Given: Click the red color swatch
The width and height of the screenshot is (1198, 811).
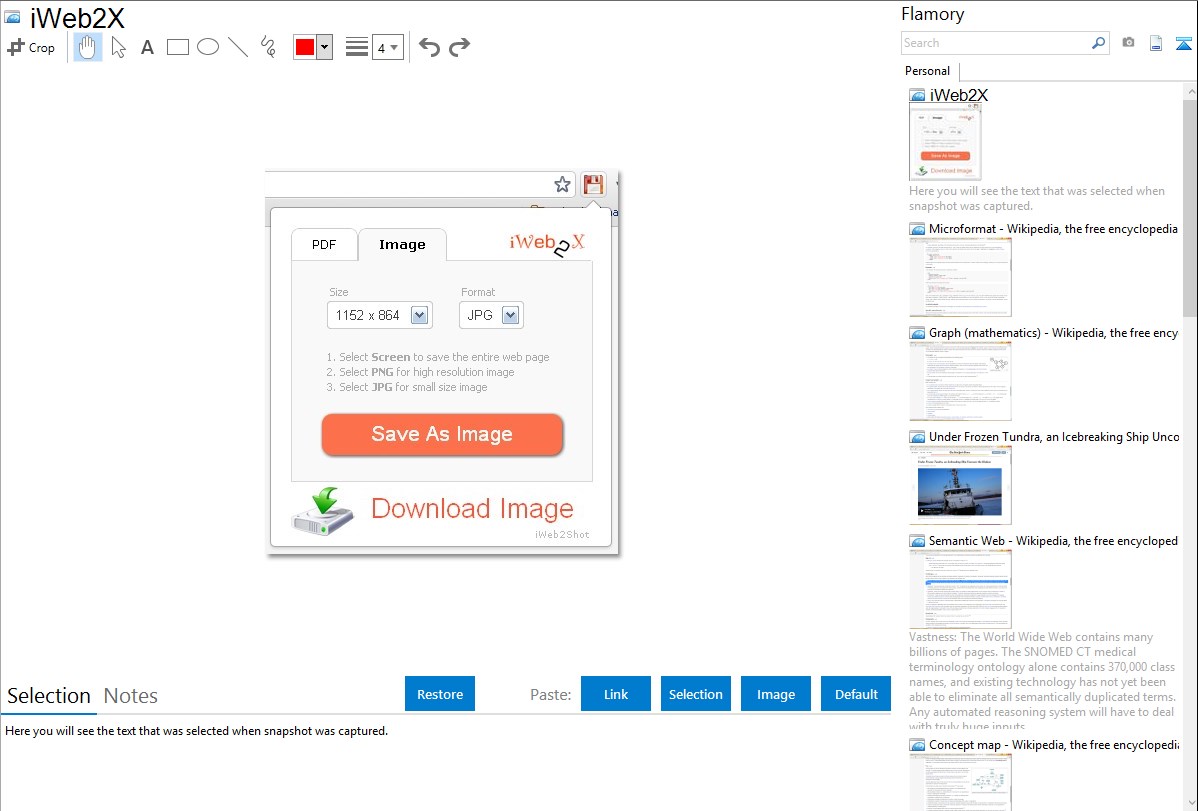Looking at the screenshot, I should (x=305, y=47).
